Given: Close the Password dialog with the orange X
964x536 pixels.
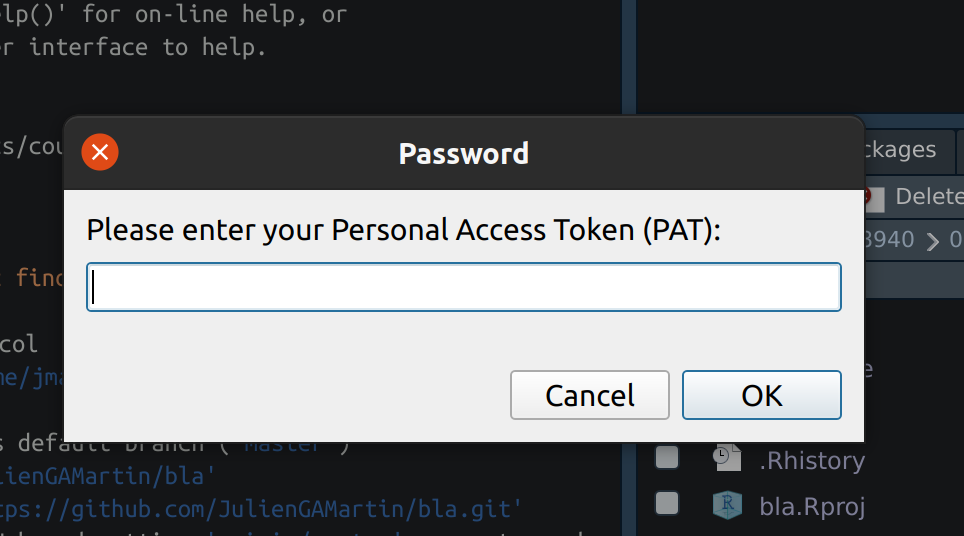Looking at the screenshot, I should tap(100, 153).
